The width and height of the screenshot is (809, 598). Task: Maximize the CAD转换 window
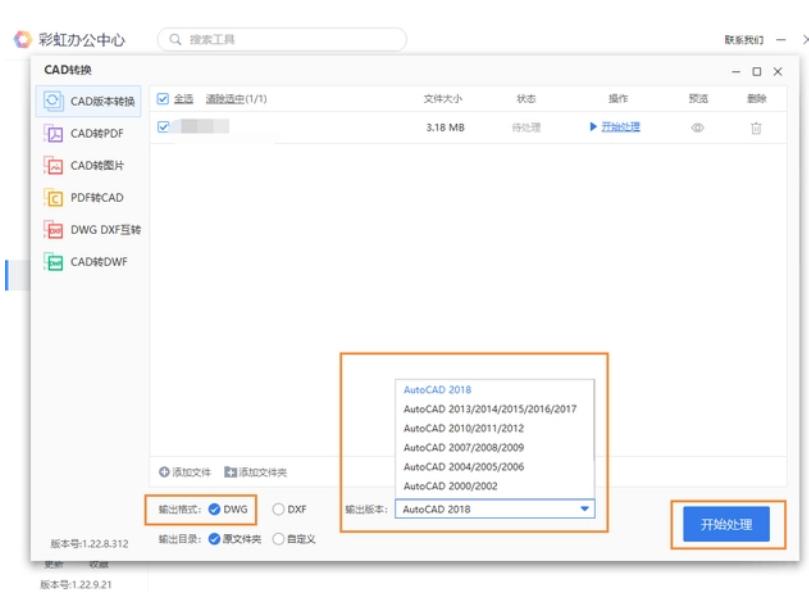[x=756, y=72]
